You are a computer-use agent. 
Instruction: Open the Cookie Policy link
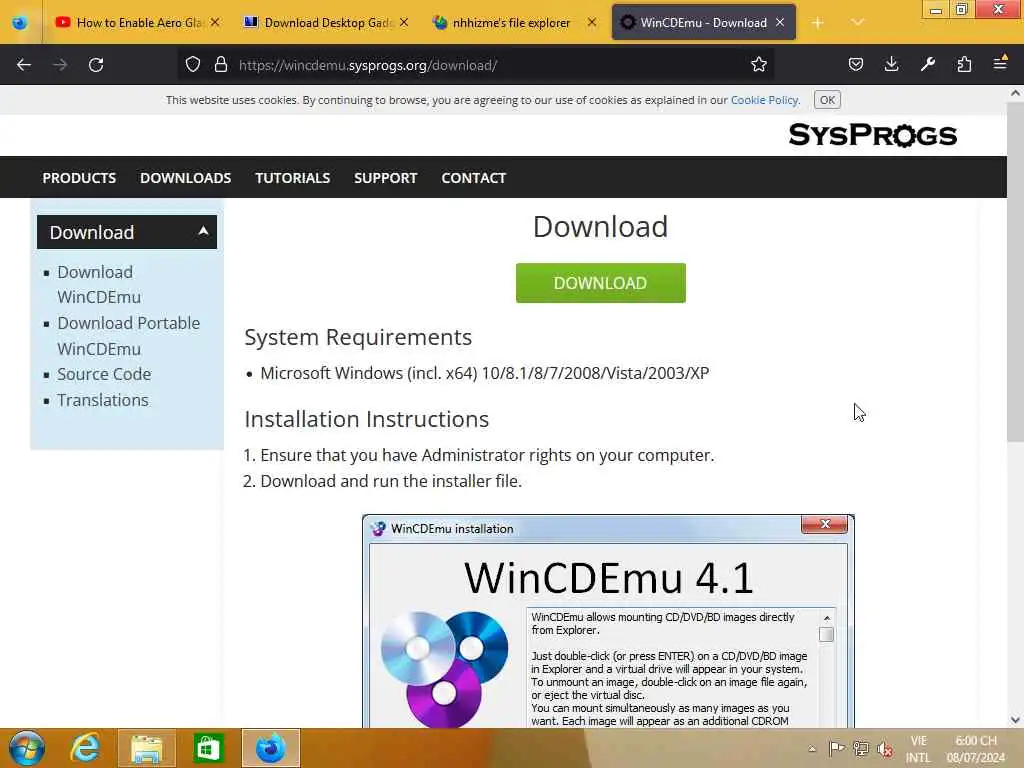(764, 100)
